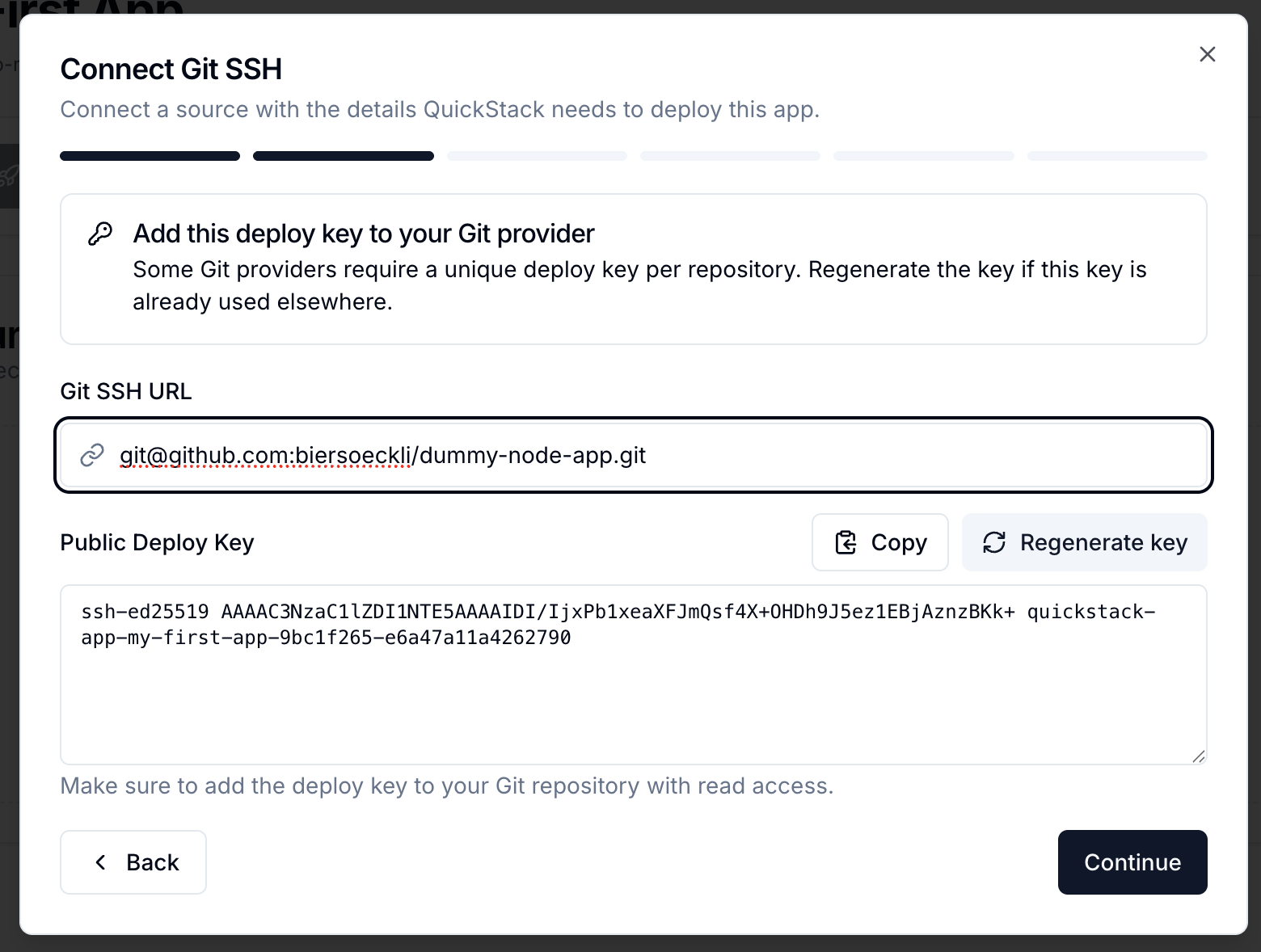
Task: Click the clipboard icon on the Copy button
Action: [x=846, y=542]
